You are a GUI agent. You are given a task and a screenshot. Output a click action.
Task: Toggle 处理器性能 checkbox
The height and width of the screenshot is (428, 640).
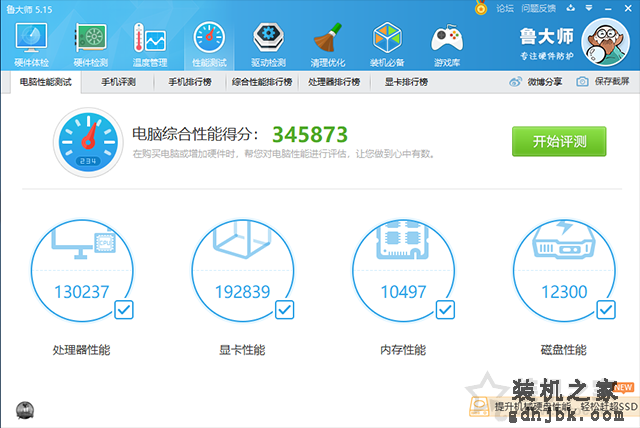click(x=124, y=310)
